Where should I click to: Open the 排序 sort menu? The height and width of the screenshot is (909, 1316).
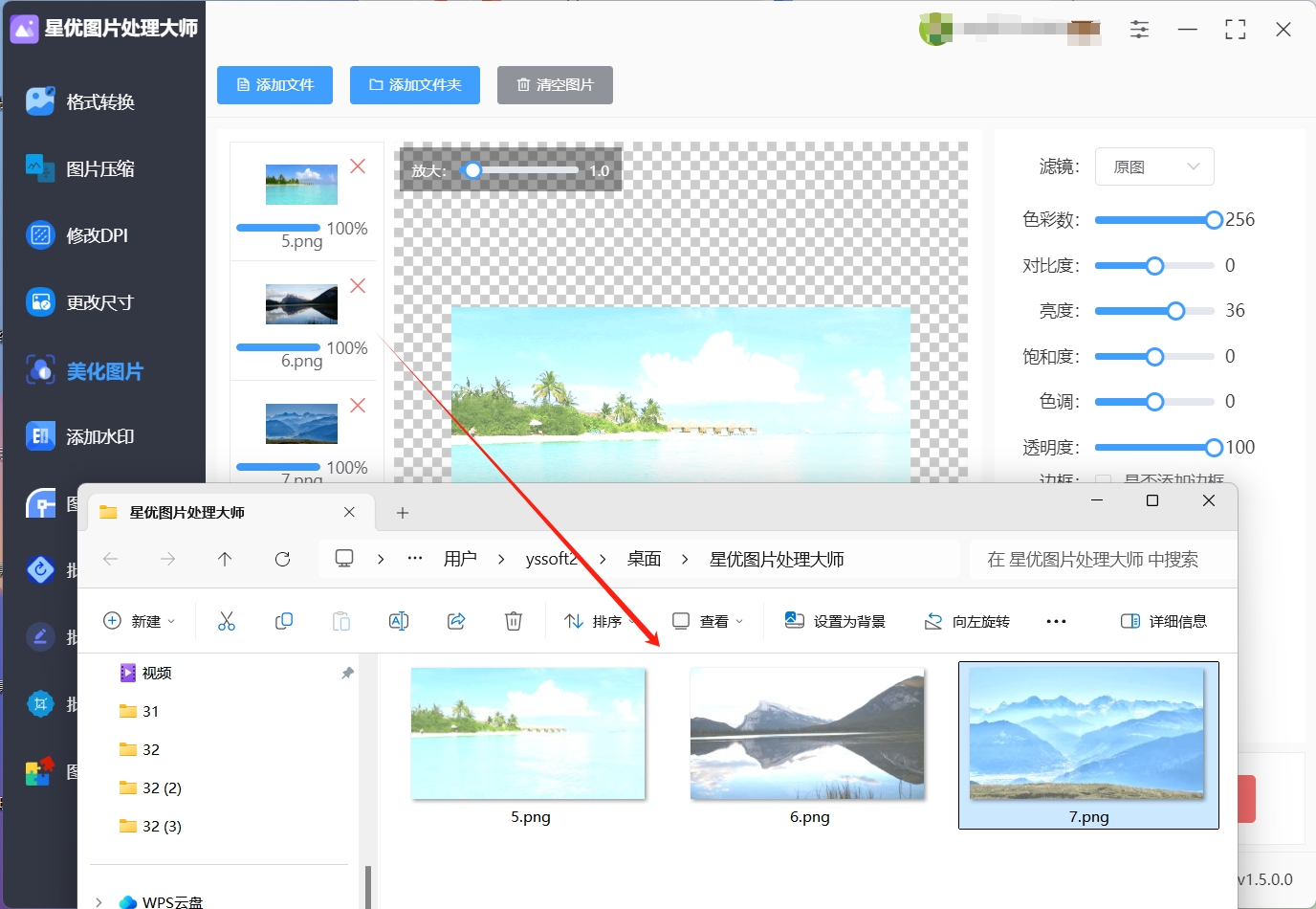[594, 620]
